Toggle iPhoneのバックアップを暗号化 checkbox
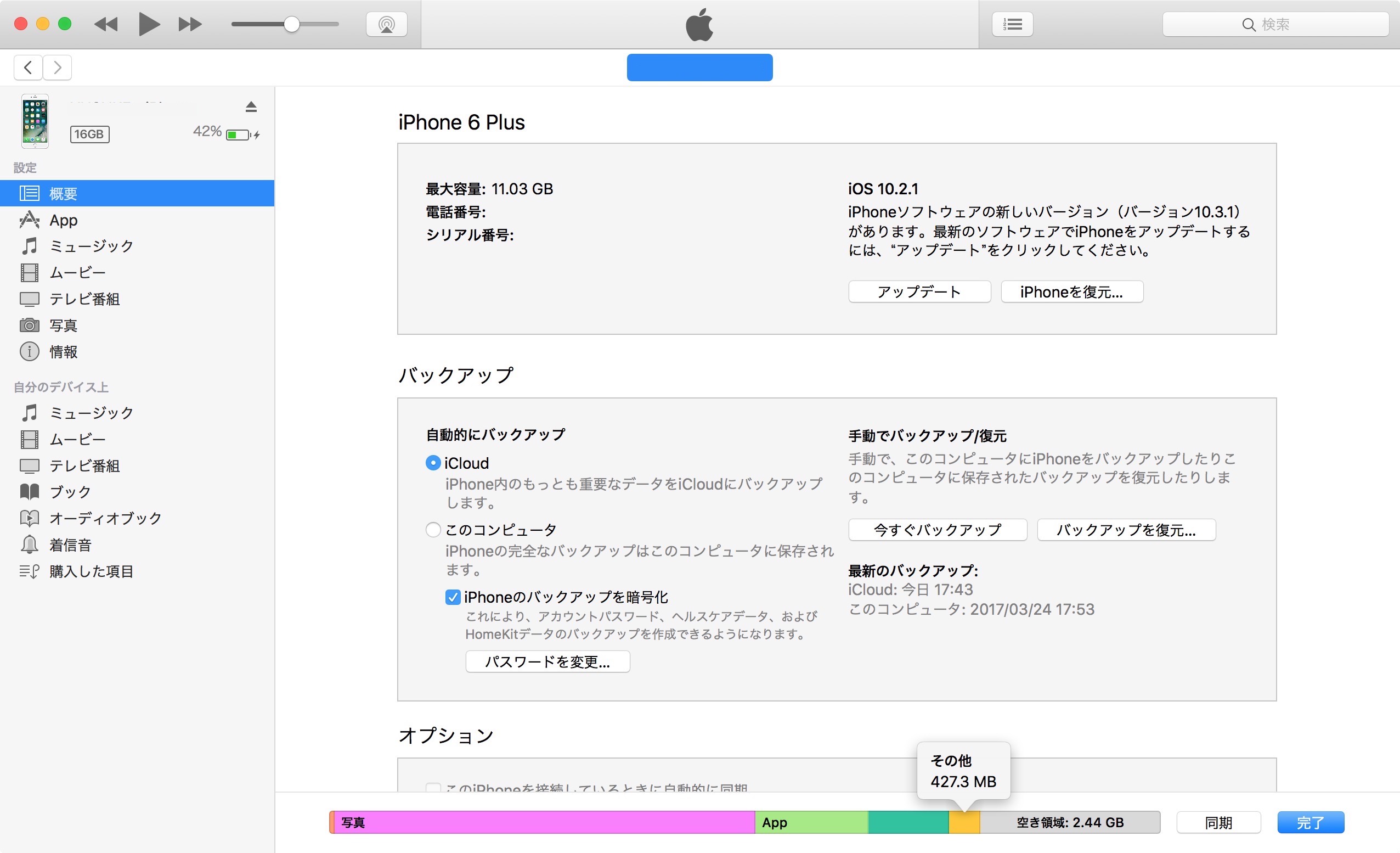The width and height of the screenshot is (1400, 853). [453, 597]
